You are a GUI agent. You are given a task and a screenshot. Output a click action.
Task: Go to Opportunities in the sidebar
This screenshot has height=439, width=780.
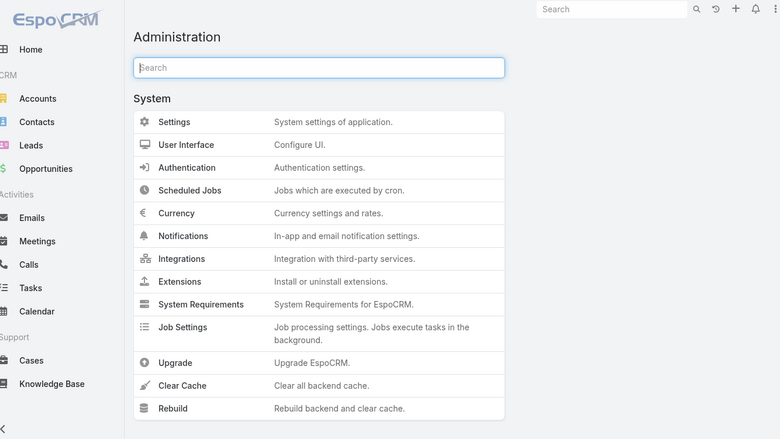[46, 169]
